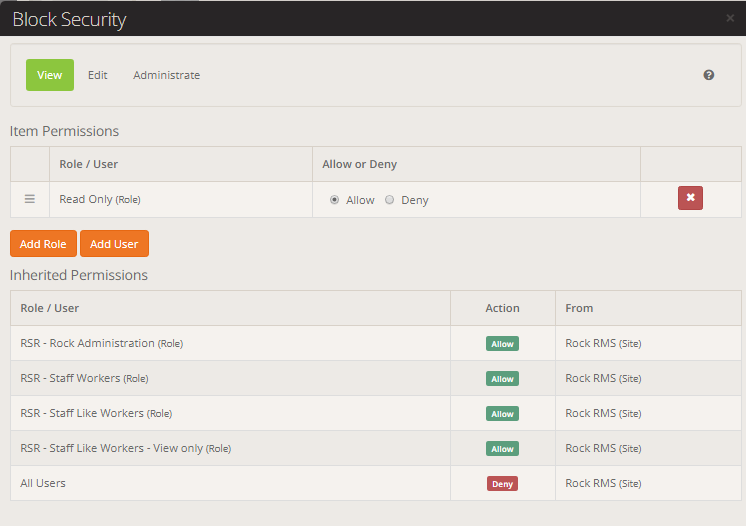Image resolution: width=746 pixels, height=526 pixels.
Task: Select the All Users inherited entry name
Action: pos(43,483)
